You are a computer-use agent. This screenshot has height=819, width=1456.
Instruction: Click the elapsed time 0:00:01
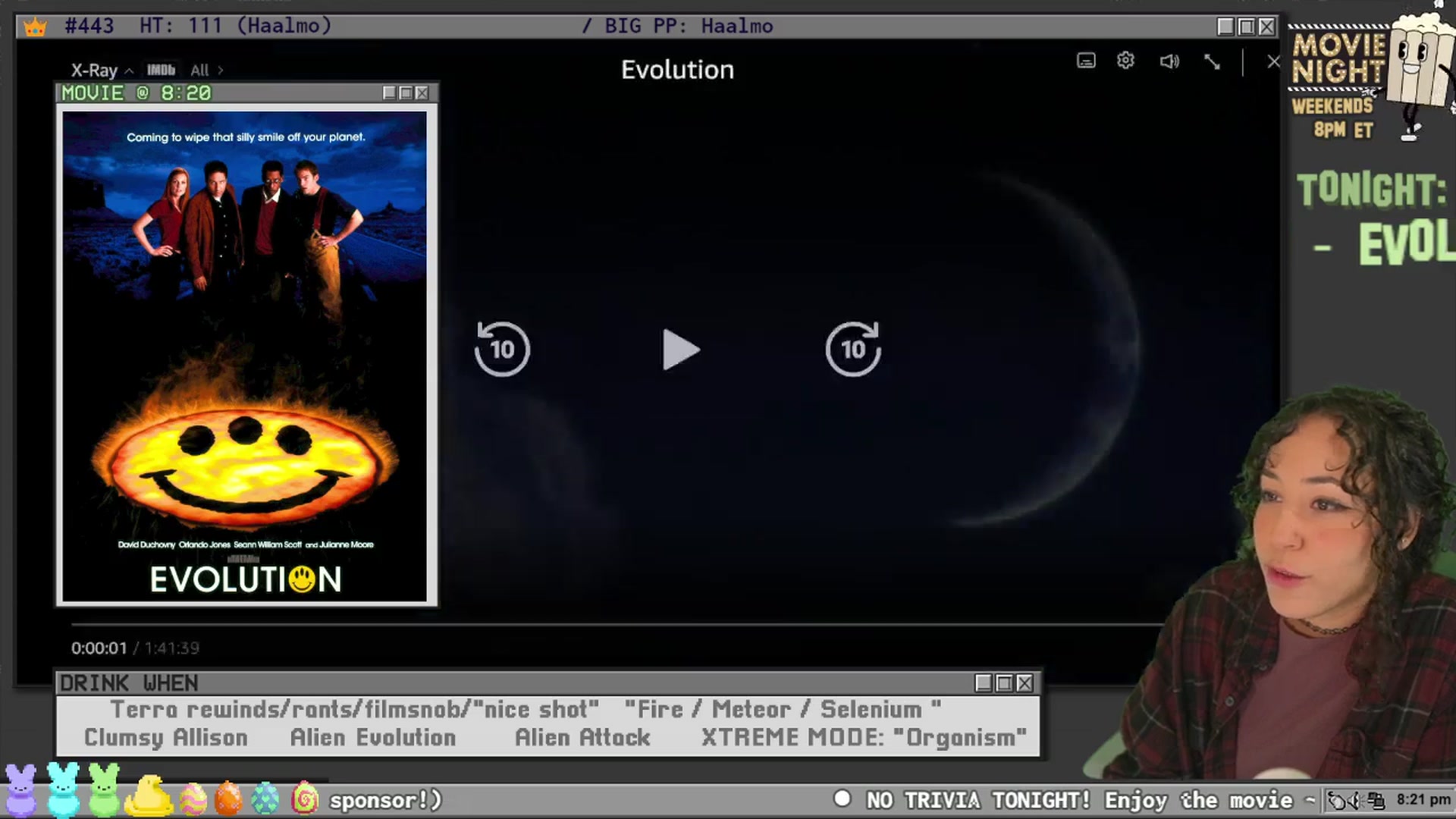click(x=99, y=648)
